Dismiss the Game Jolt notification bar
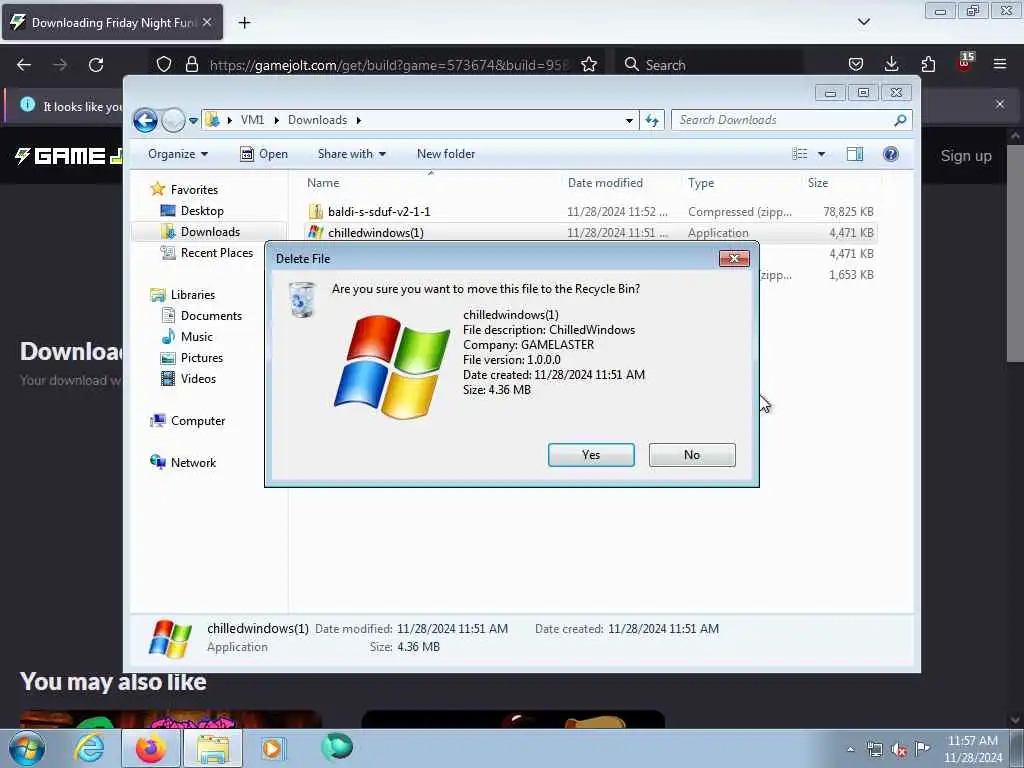This screenshot has width=1024, height=768. coord(999,104)
